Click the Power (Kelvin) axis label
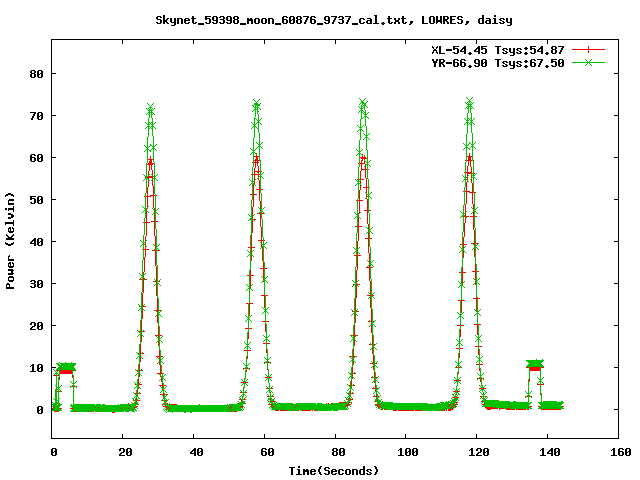The image size is (640, 480). [x=10, y=241]
